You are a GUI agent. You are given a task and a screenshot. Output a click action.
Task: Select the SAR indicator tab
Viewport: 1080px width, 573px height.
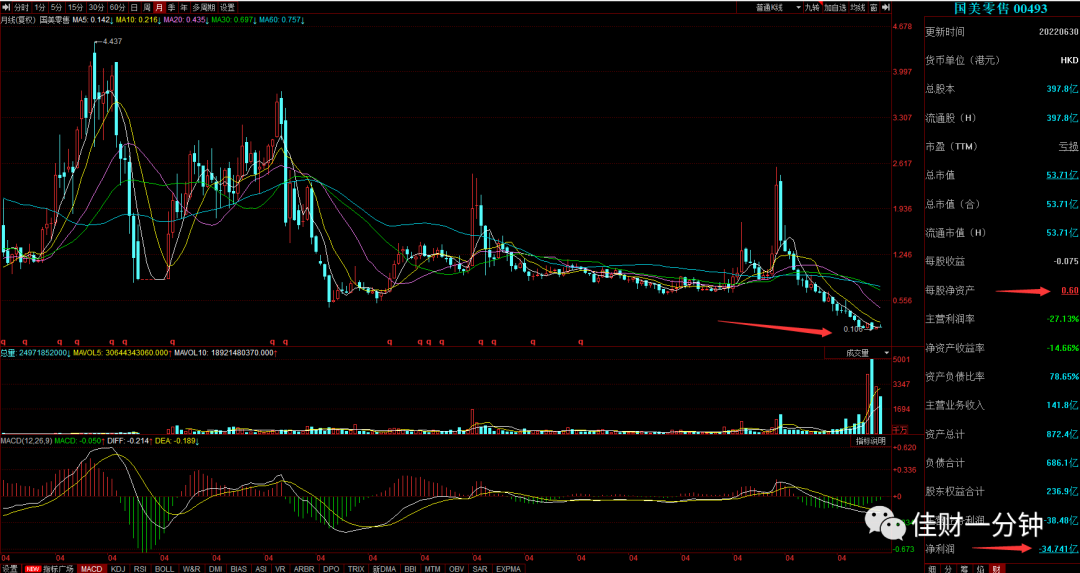click(x=480, y=569)
